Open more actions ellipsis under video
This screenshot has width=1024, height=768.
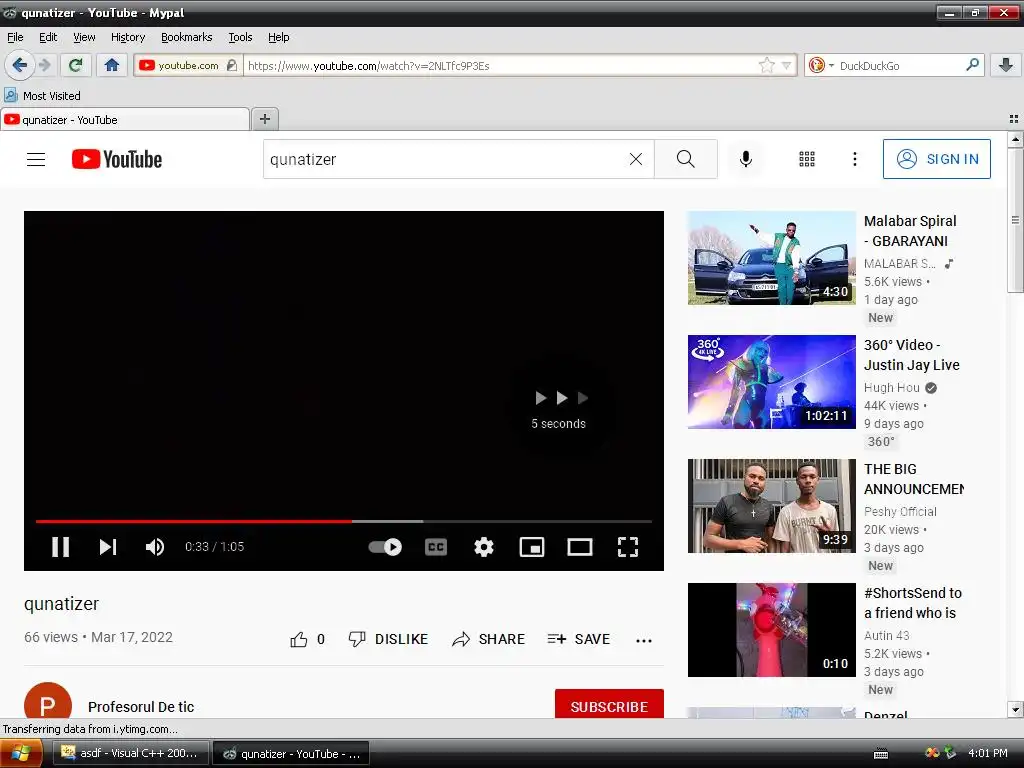(644, 641)
